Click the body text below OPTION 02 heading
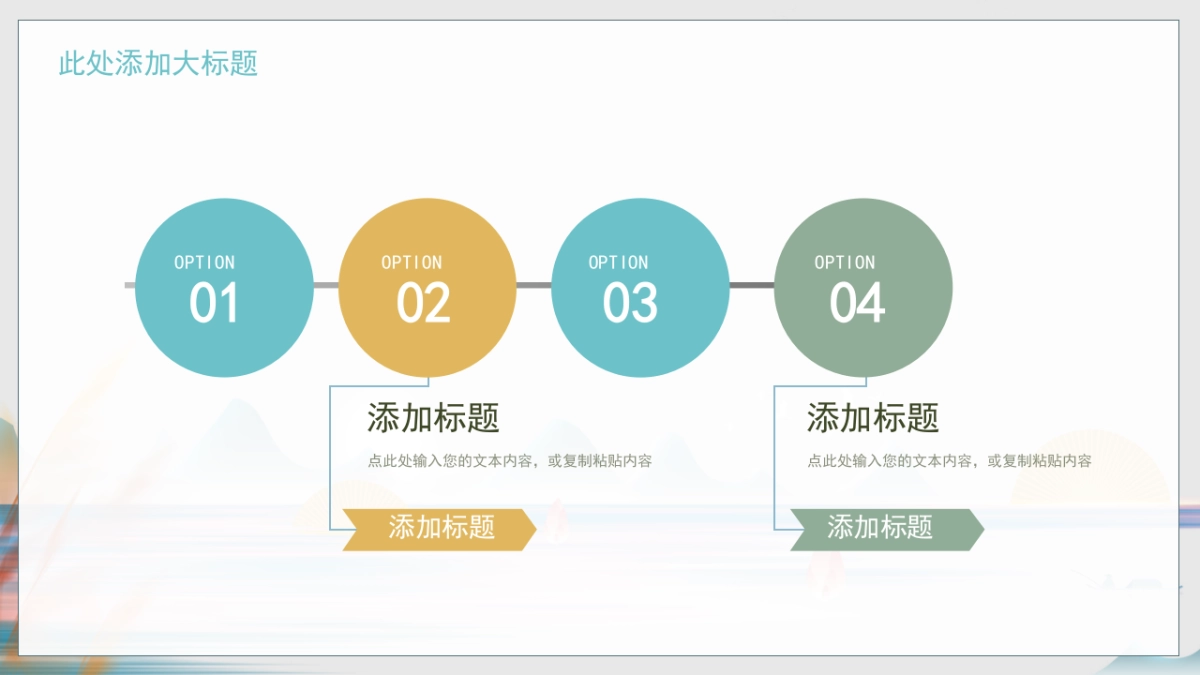This screenshot has height=675, width=1200. point(510,462)
